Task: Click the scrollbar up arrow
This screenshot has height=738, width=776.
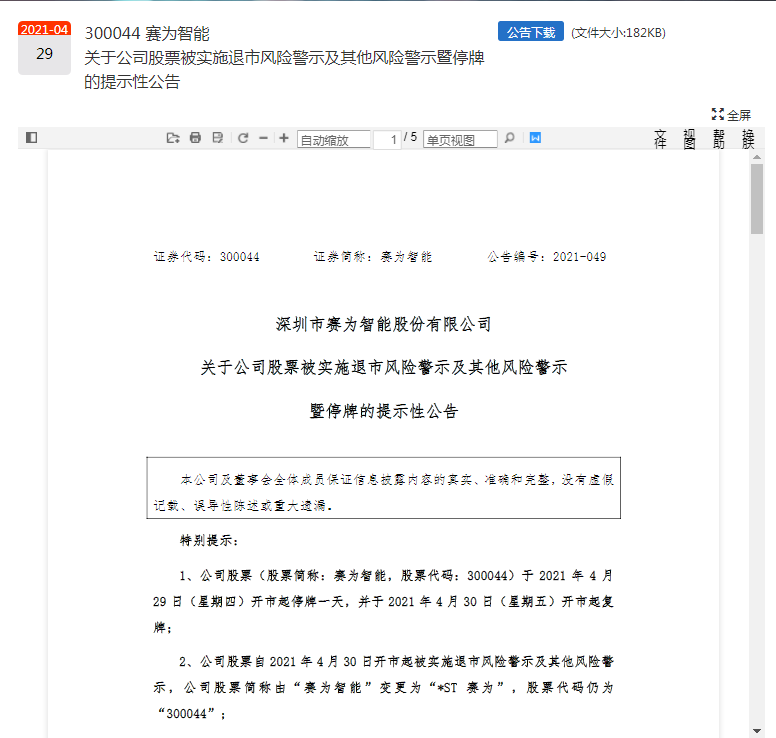Action: 757,157
